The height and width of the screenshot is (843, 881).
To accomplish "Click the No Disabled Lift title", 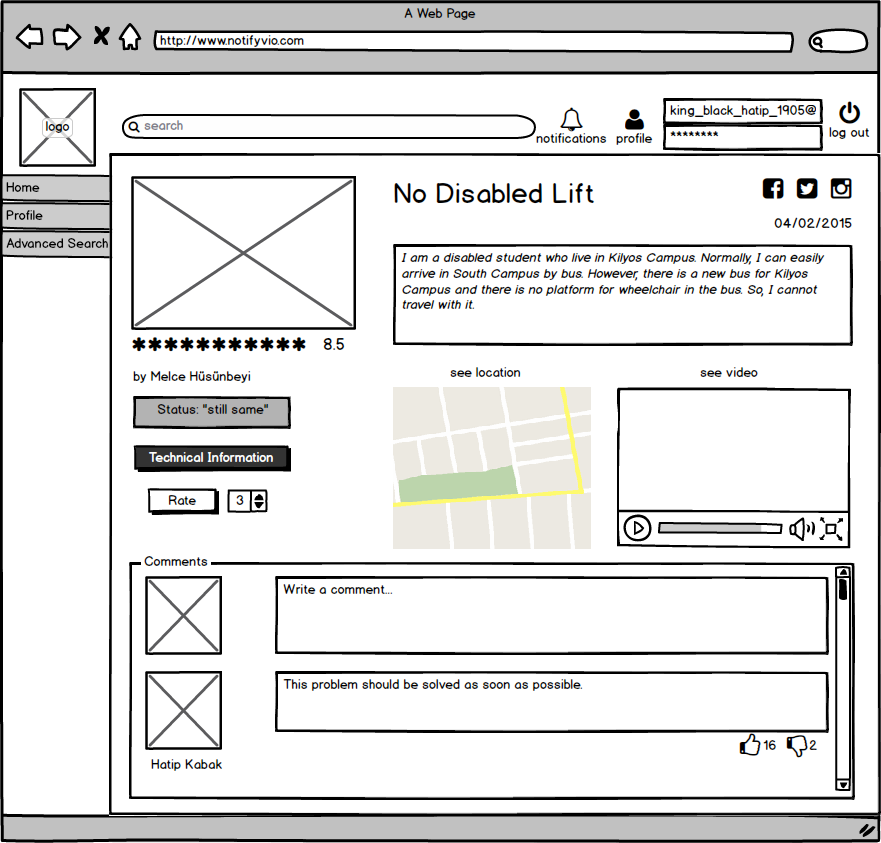I will pos(493,194).
